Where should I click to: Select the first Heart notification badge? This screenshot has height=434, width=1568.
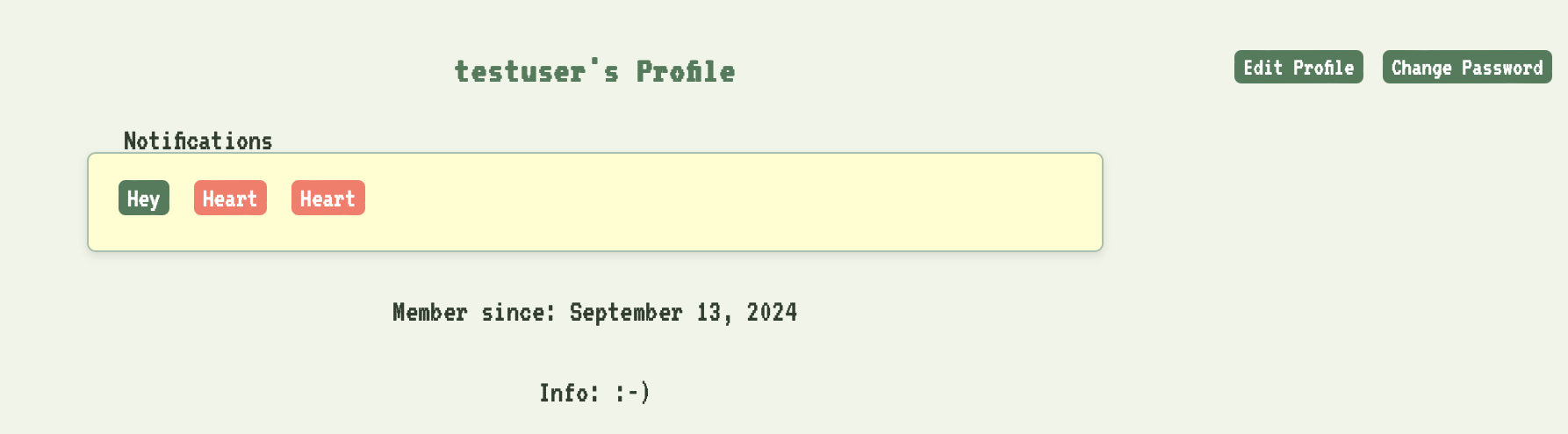pos(230,199)
